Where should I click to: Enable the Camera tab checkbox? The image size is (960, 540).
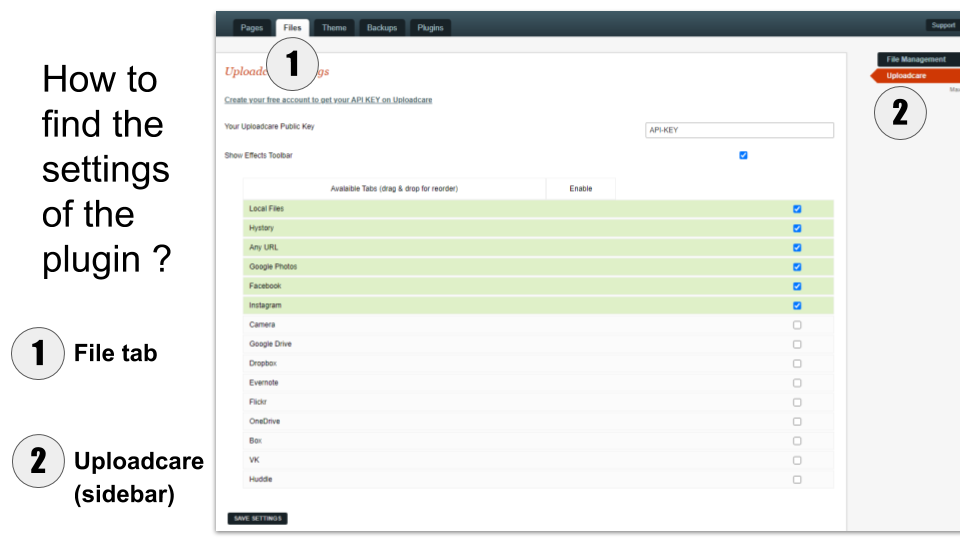click(797, 325)
